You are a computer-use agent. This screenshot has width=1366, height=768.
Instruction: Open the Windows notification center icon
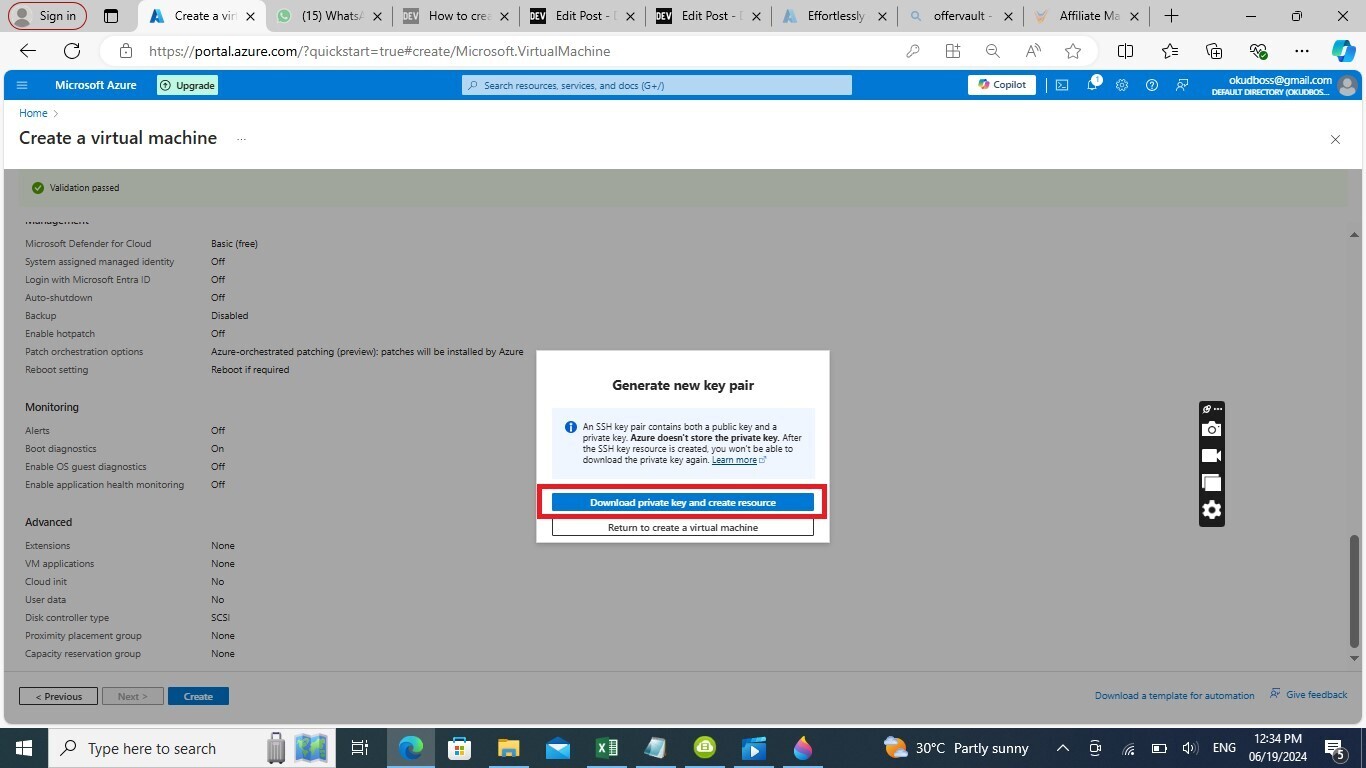(1336, 748)
